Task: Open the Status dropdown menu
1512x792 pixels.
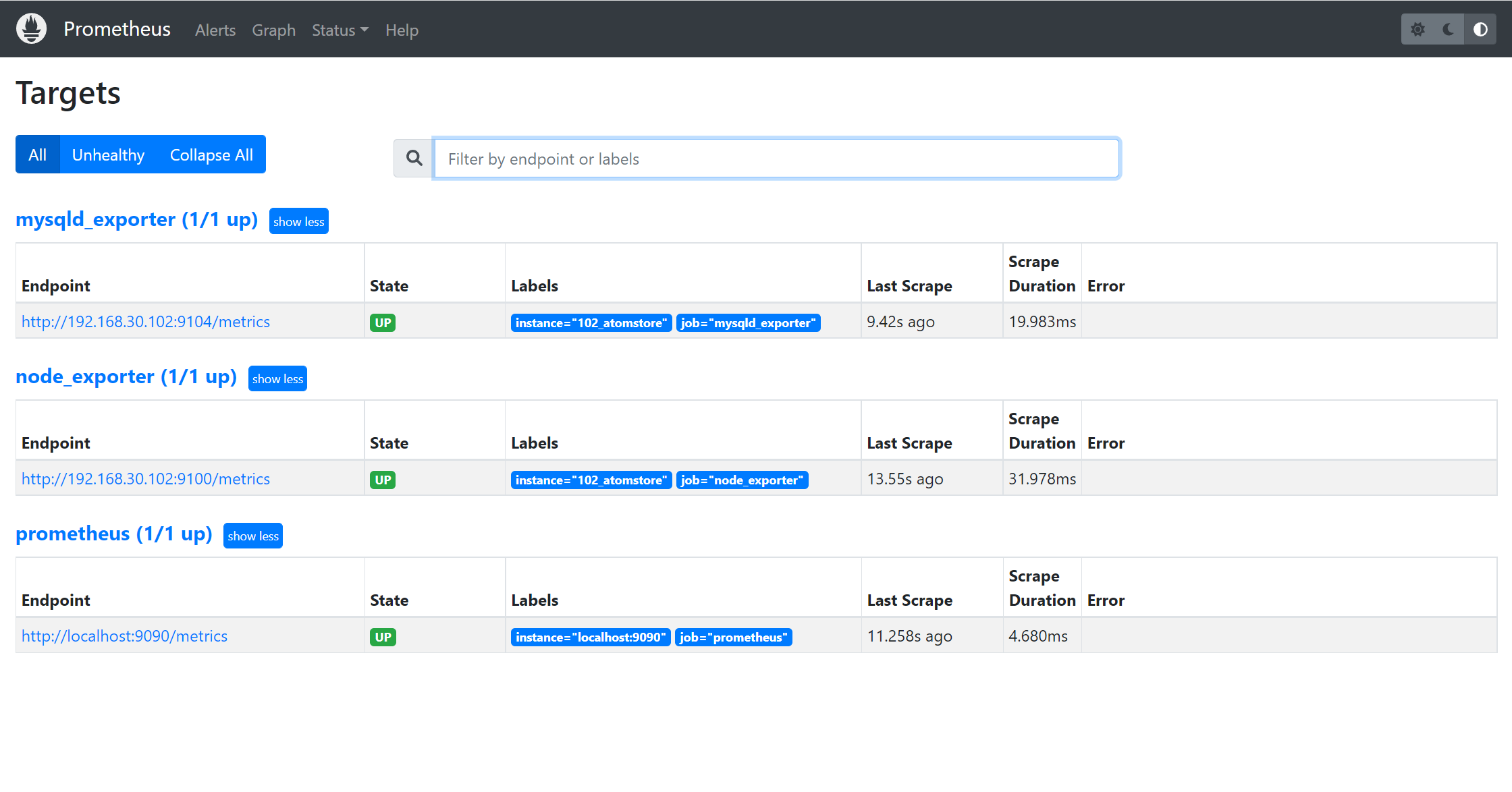Action: click(338, 29)
